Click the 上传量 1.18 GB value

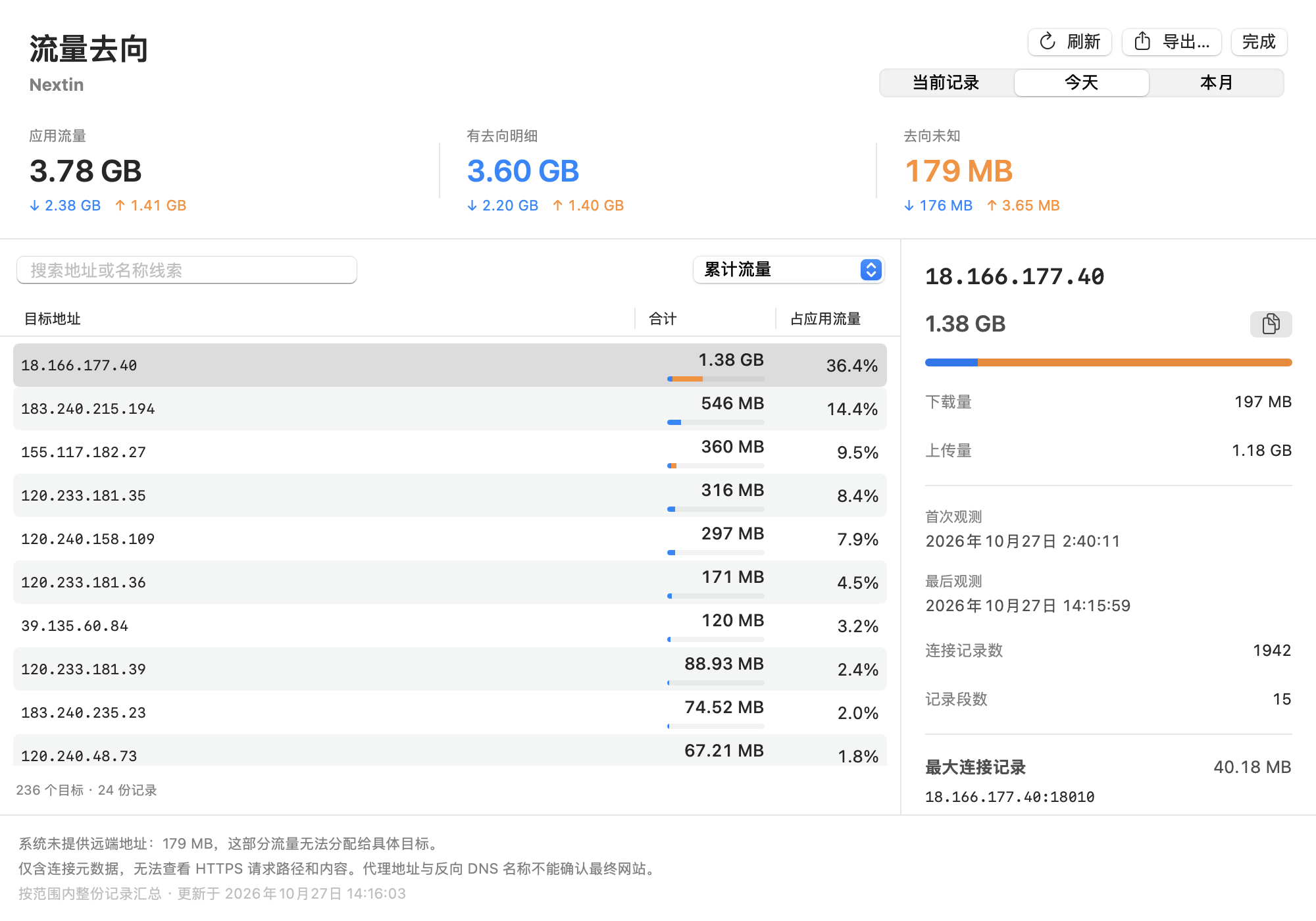(1261, 451)
